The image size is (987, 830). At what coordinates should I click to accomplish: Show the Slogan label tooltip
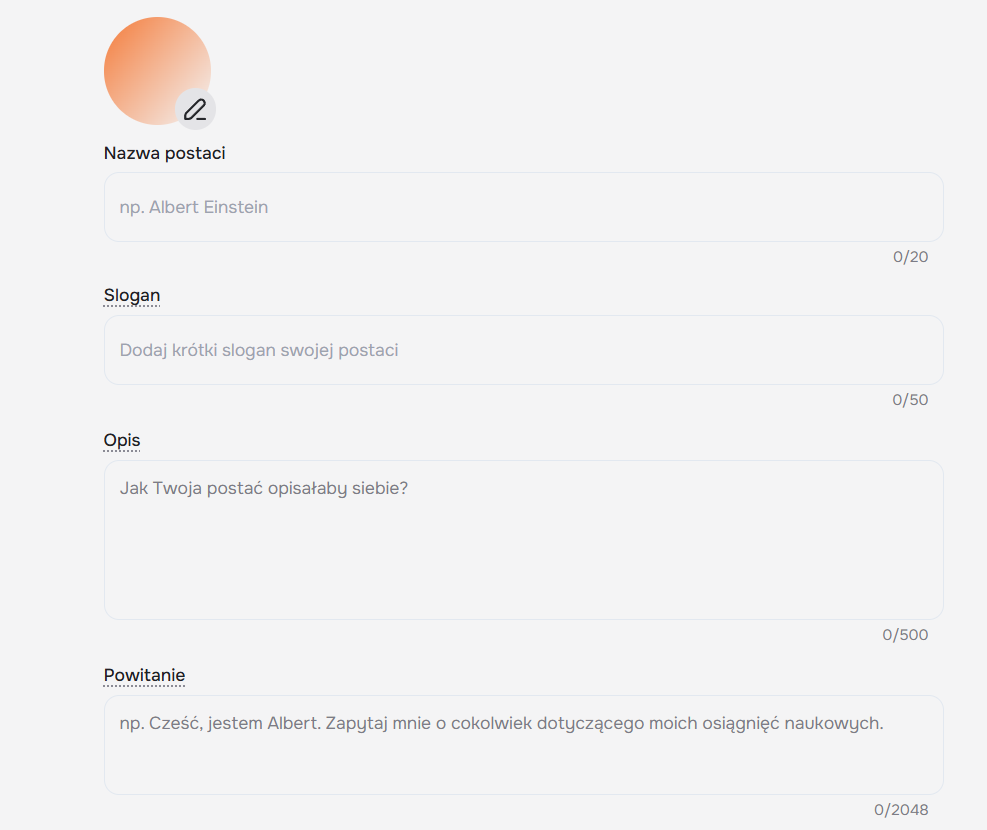click(132, 295)
